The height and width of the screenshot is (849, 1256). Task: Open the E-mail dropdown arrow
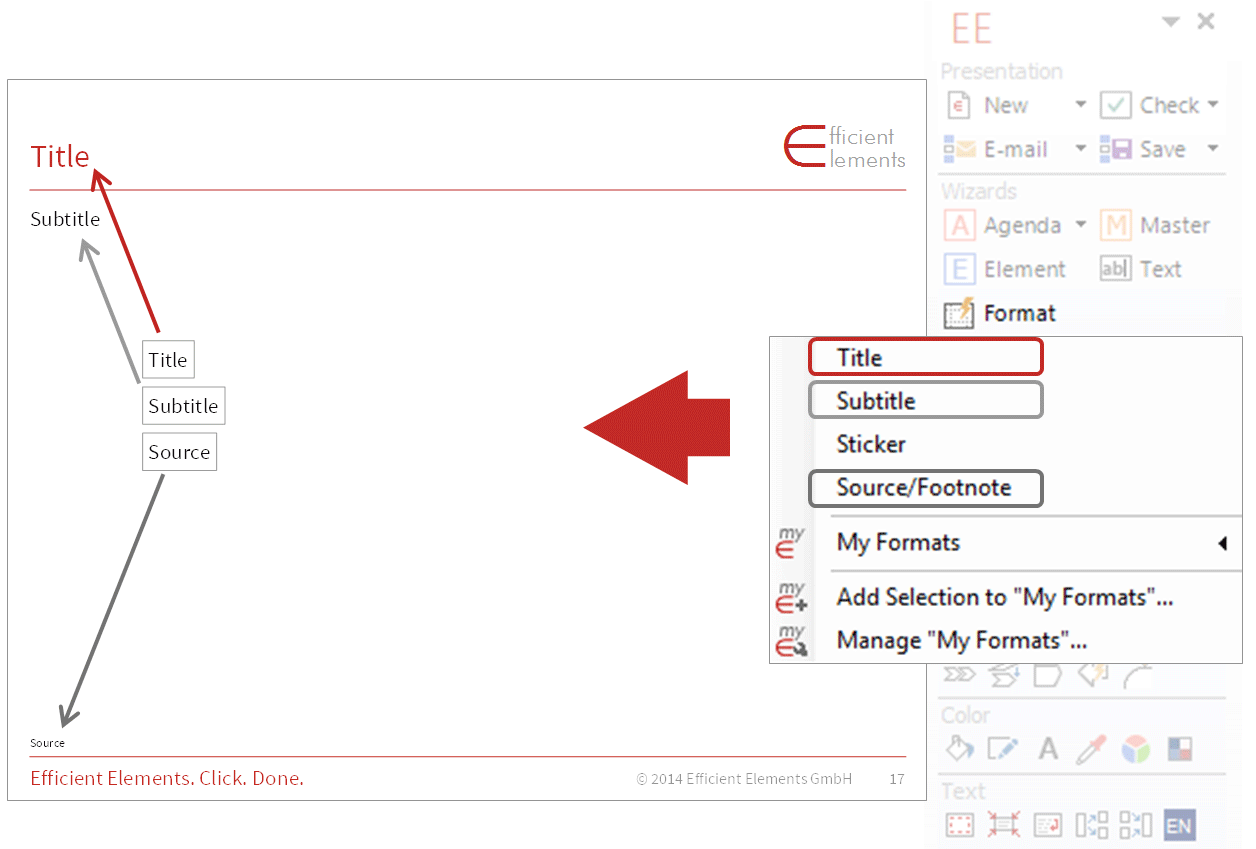click(x=1082, y=150)
